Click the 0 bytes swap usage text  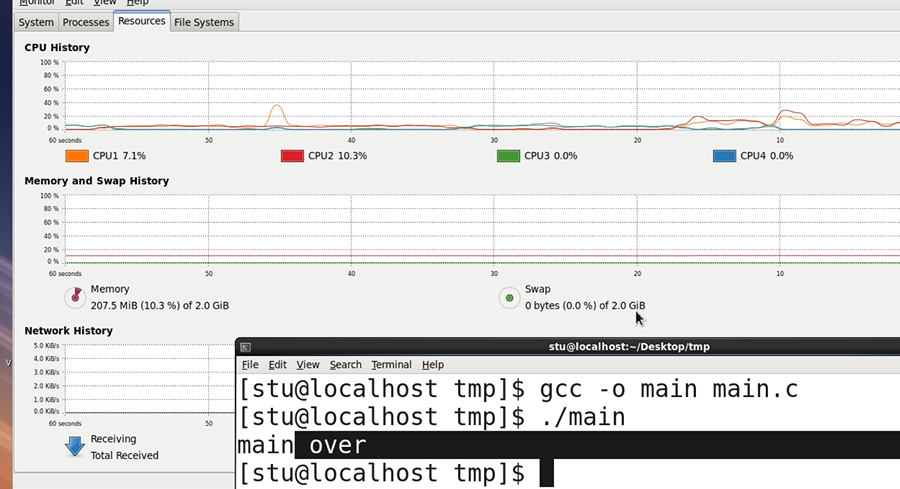[x=585, y=305]
